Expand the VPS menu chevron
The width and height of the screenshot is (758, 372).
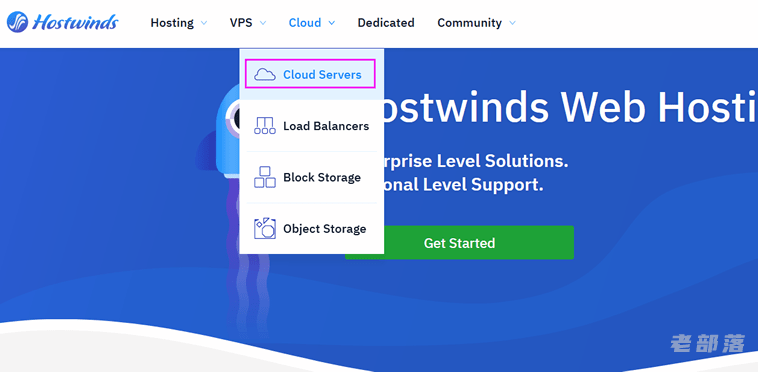coord(262,23)
